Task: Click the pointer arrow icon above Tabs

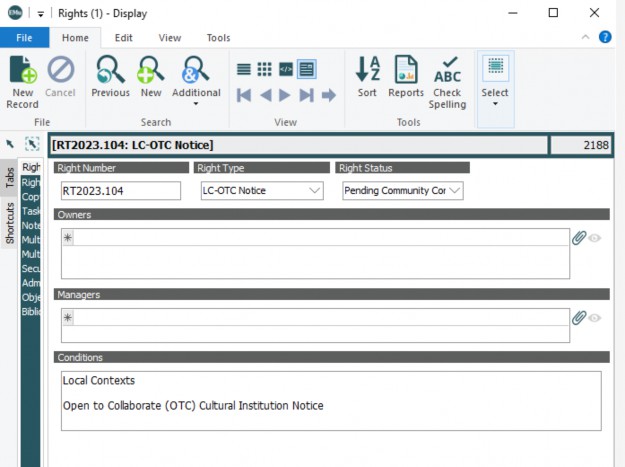Action: pyautogui.click(x=10, y=144)
